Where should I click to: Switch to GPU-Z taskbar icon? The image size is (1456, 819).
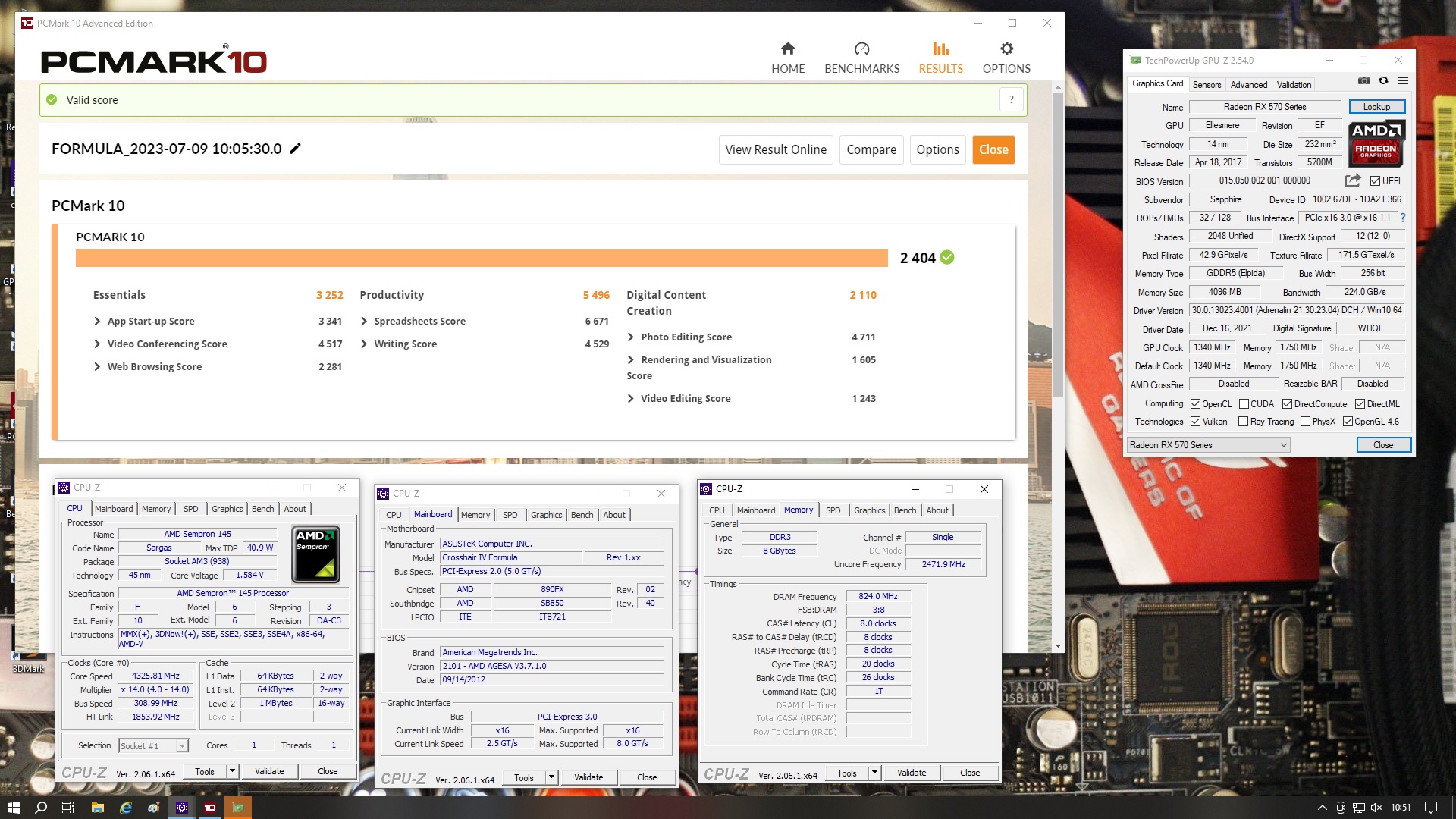pyautogui.click(x=238, y=808)
